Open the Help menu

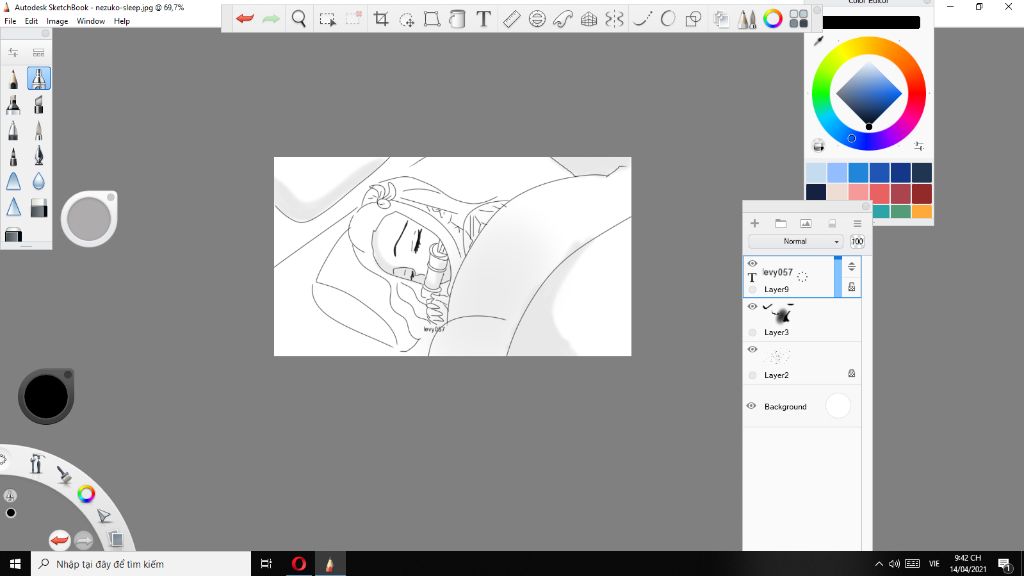(x=121, y=21)
